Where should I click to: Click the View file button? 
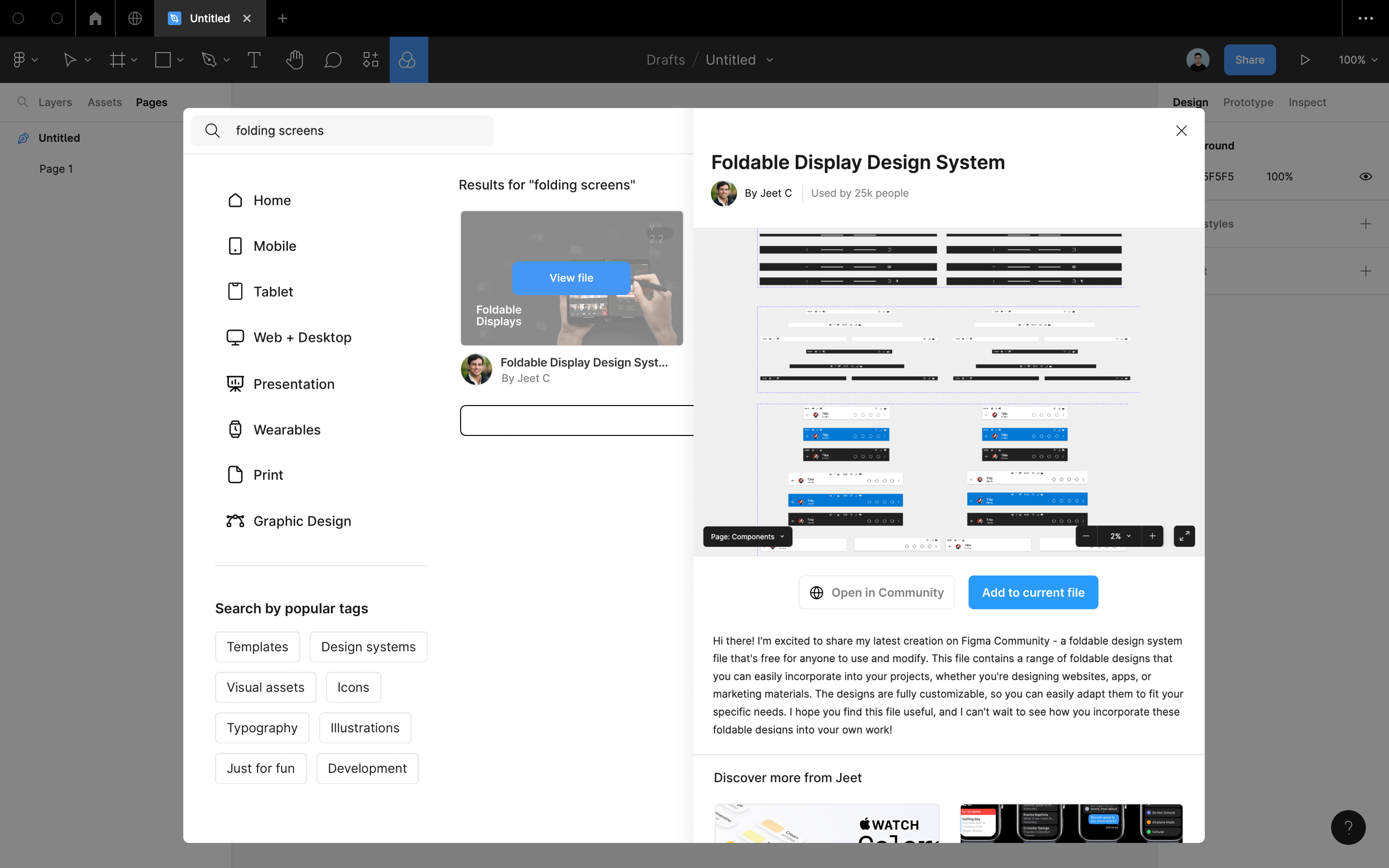(571, 278)
